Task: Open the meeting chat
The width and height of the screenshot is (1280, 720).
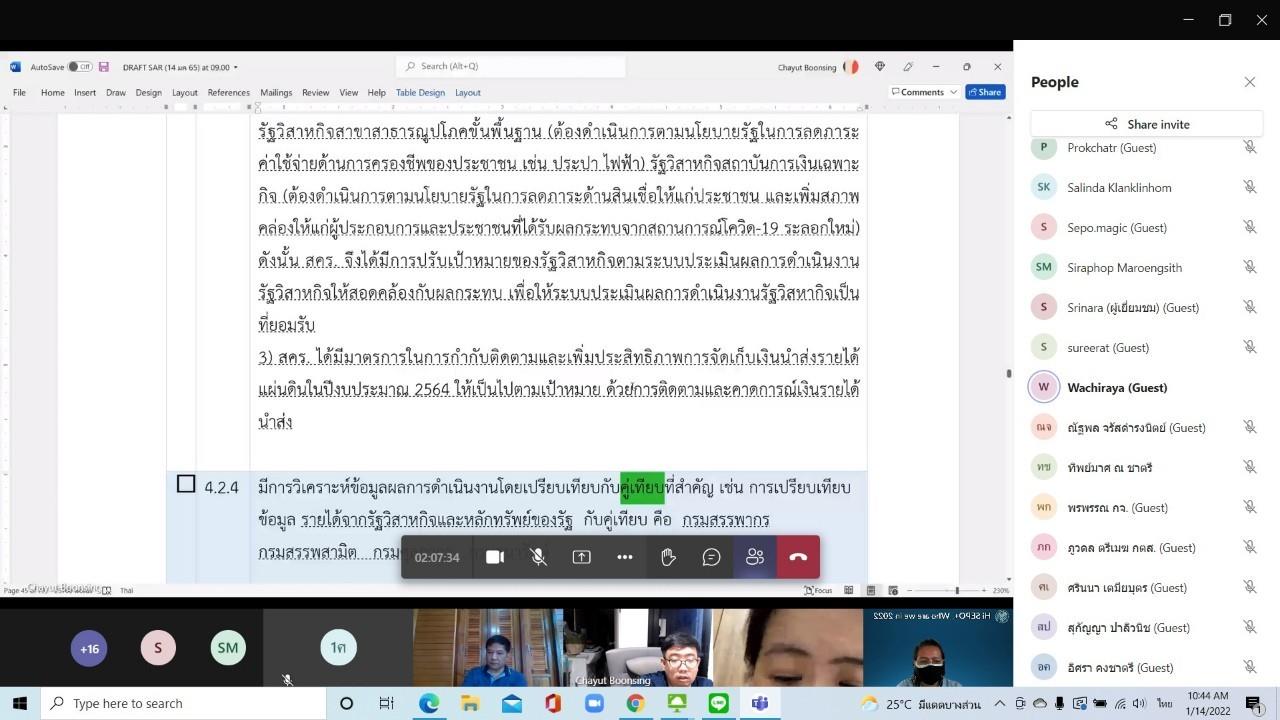Action: tap(711, 557)
